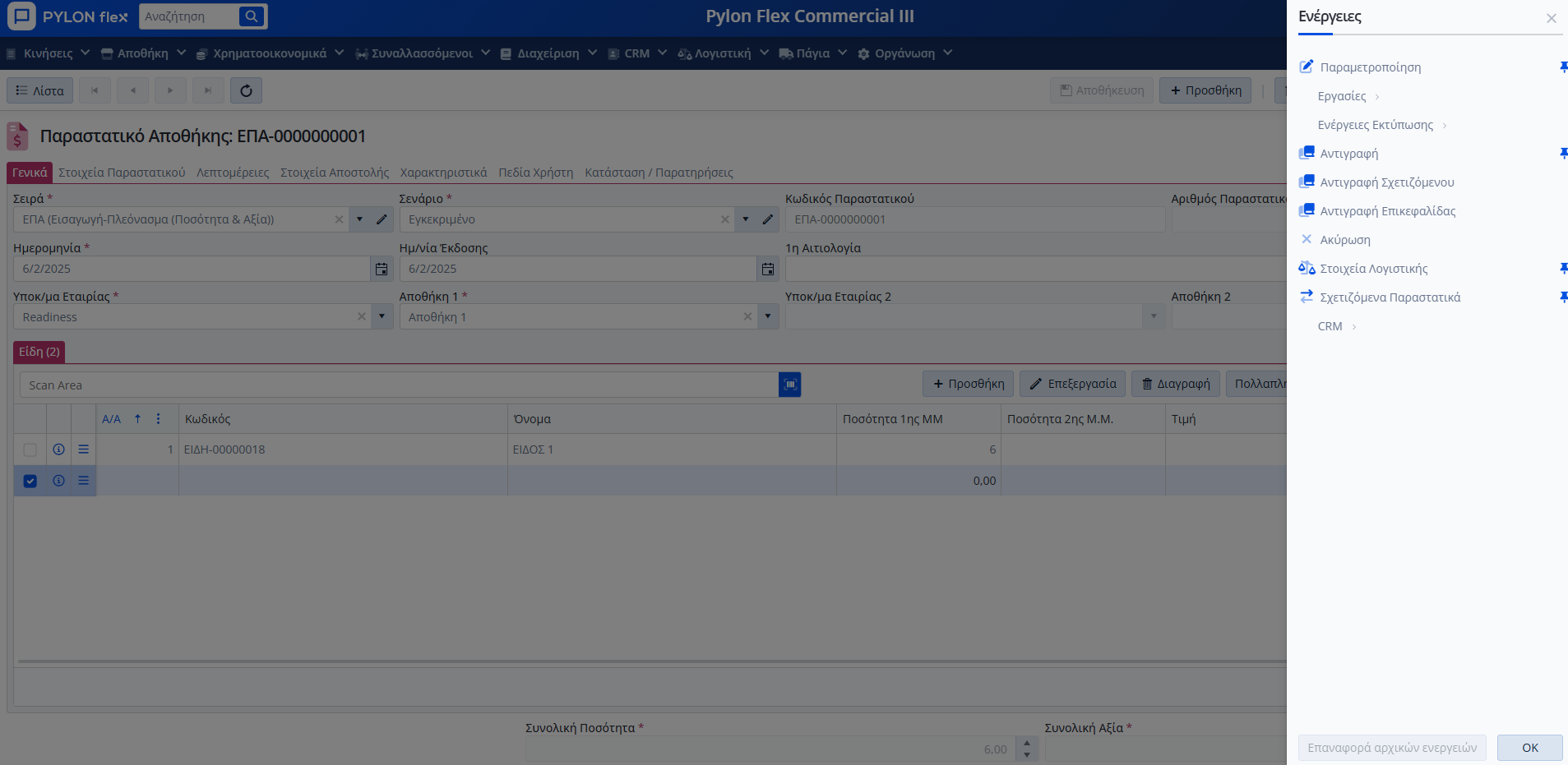Image resolution: width=1568 pixels, height=765 pixels.
Task: Switch to Λεπτομέρειες tab
Action: tap(233, 173)
